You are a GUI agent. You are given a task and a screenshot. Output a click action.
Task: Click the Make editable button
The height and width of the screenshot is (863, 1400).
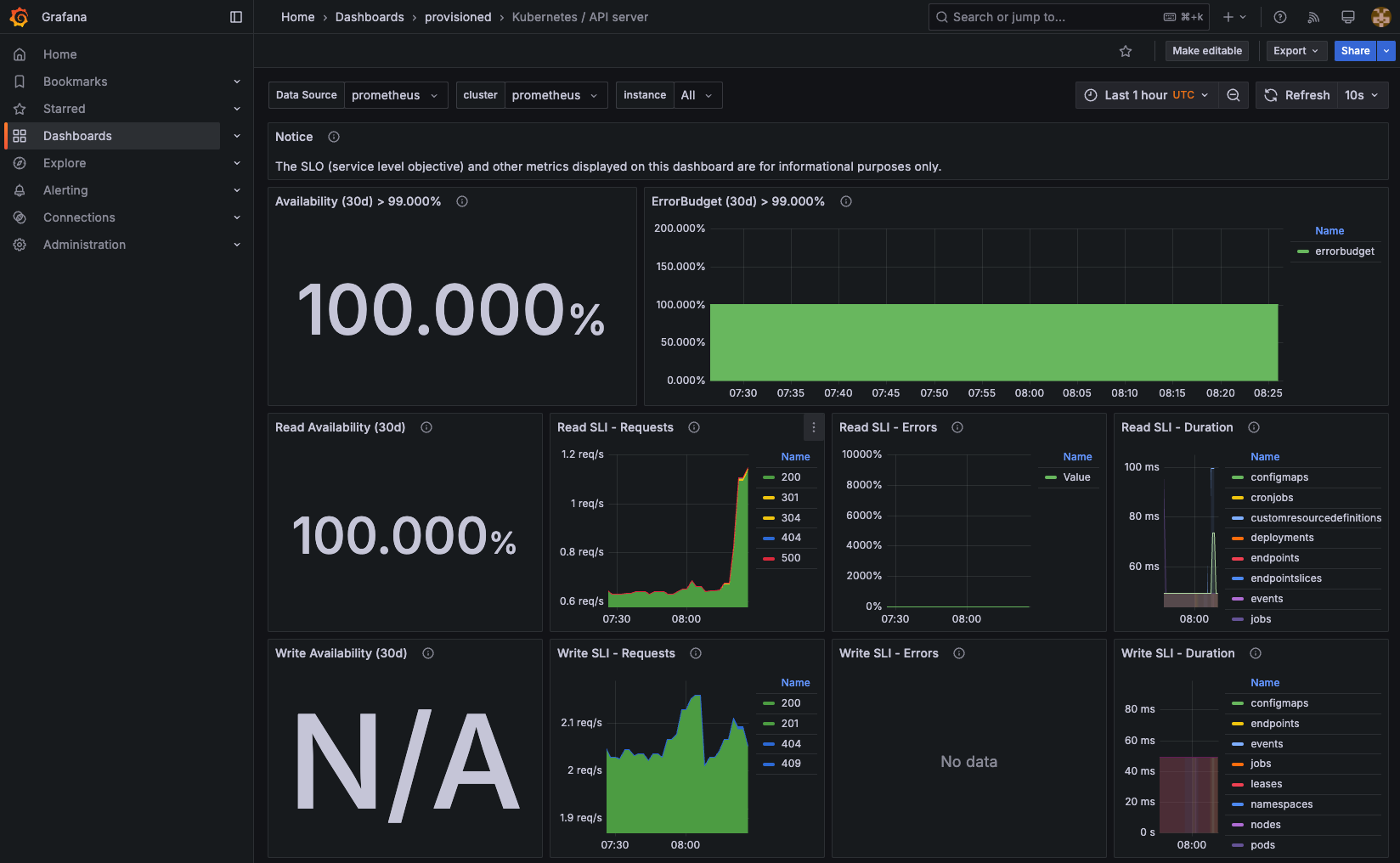coord(1206,51)
